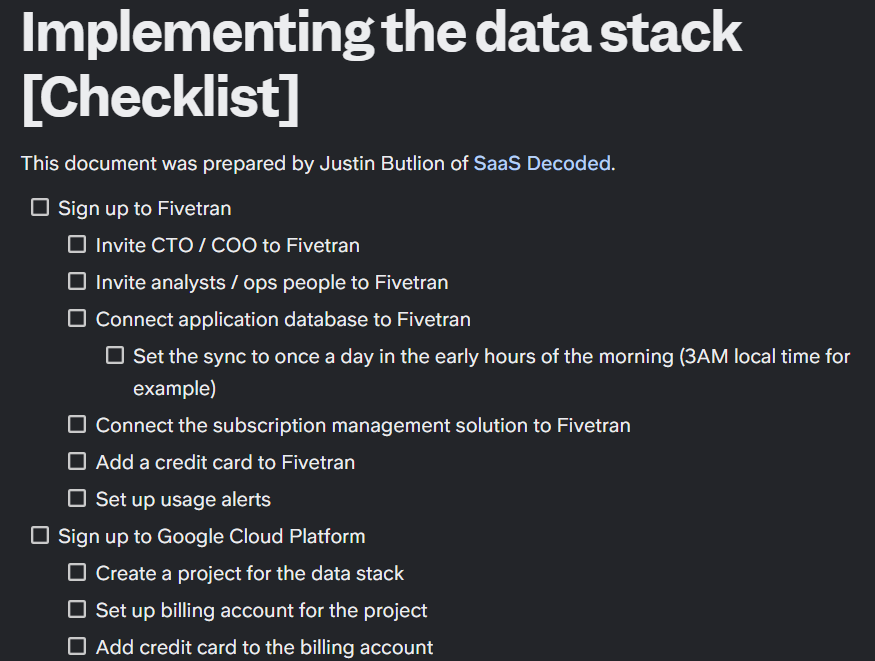Screen dimensions: 875x661
Task: Click the 'Set up usage alerts' item text
Action: [x=183, y=499]
